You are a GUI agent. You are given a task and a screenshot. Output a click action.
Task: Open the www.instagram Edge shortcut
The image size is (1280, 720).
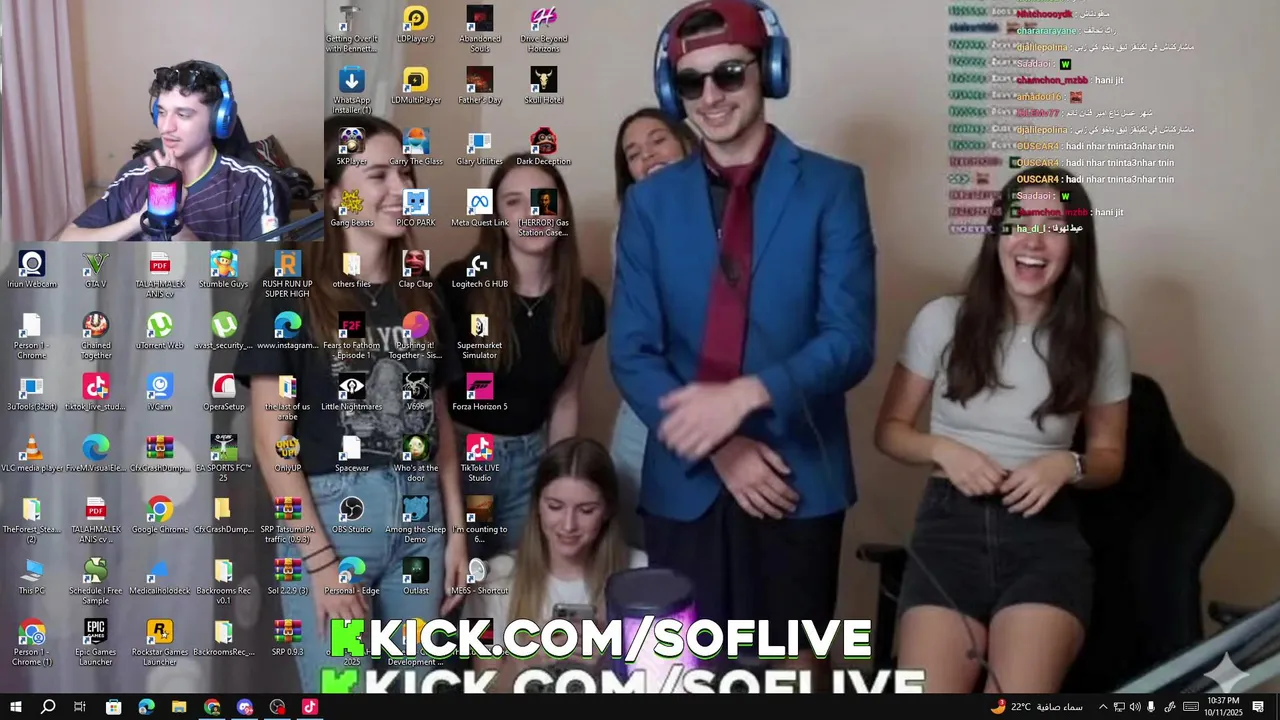(x=287, y=331)
